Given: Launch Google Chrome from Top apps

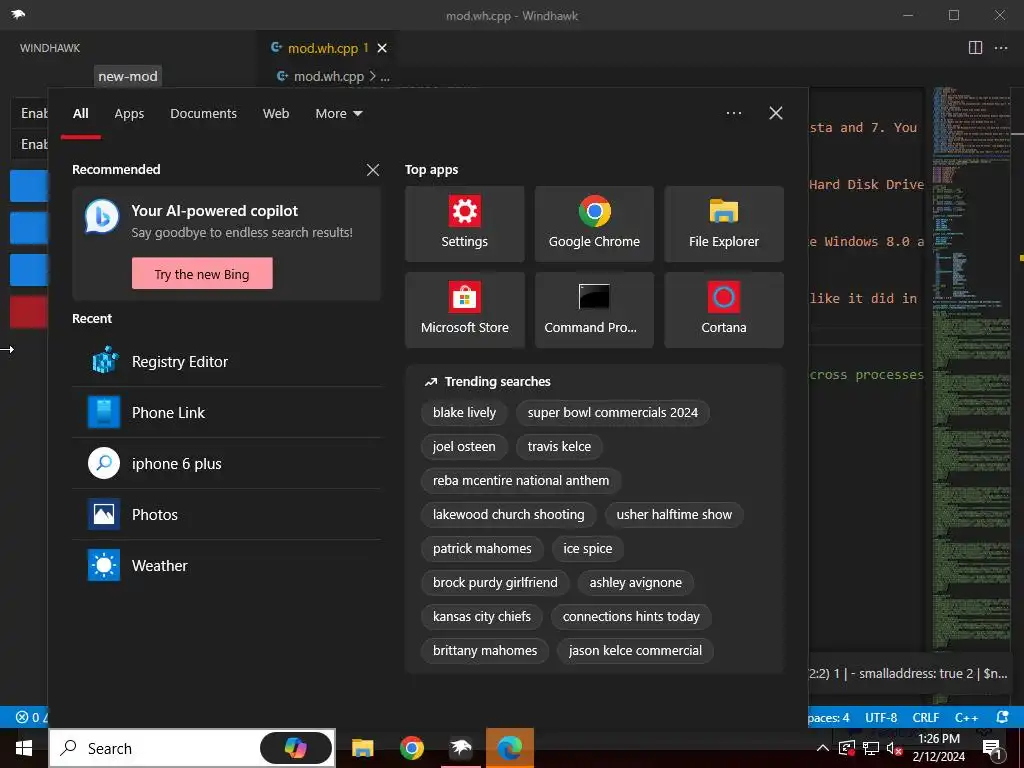Looking at the screenshot, I should (x=594, y=224).
